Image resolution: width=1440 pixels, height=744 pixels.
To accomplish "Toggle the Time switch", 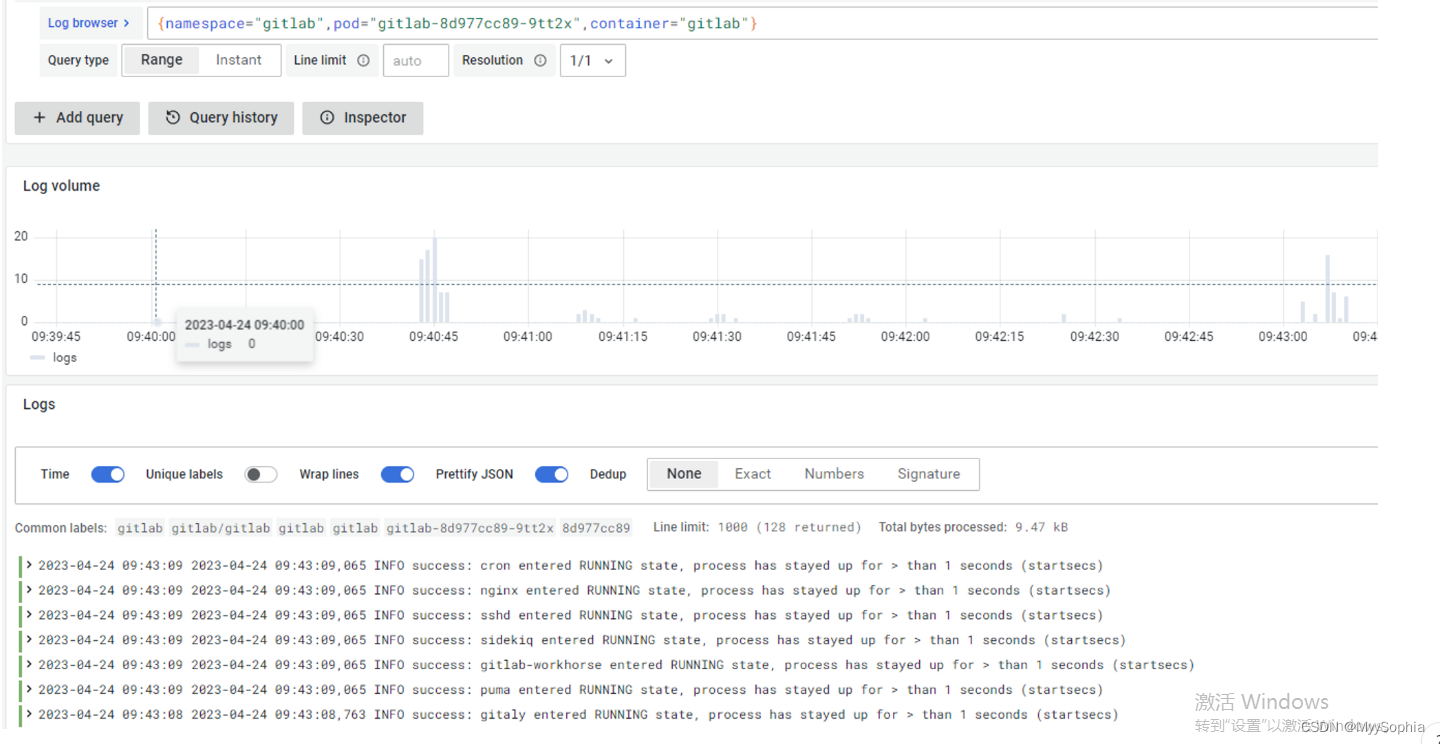I will click(x=108, y=474).
